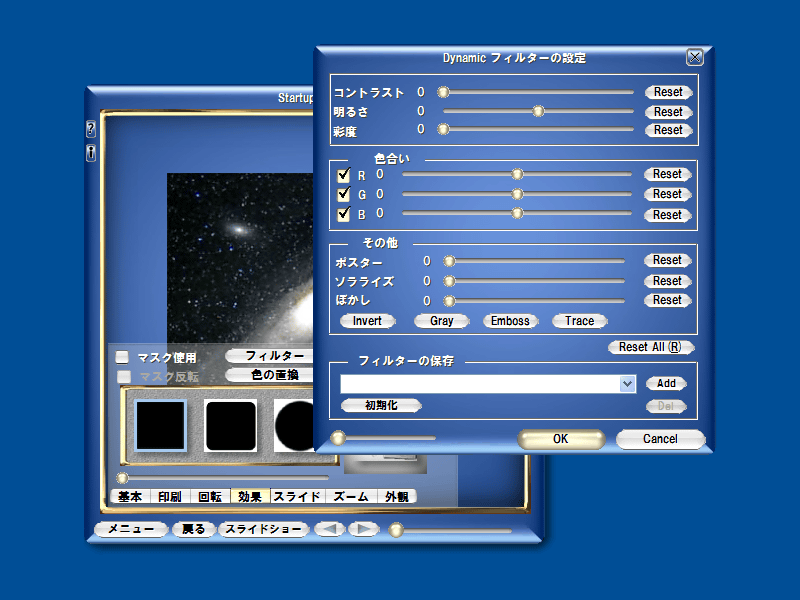Click the Emboss button
Screen dimensions: 800x600
(511, 321)
